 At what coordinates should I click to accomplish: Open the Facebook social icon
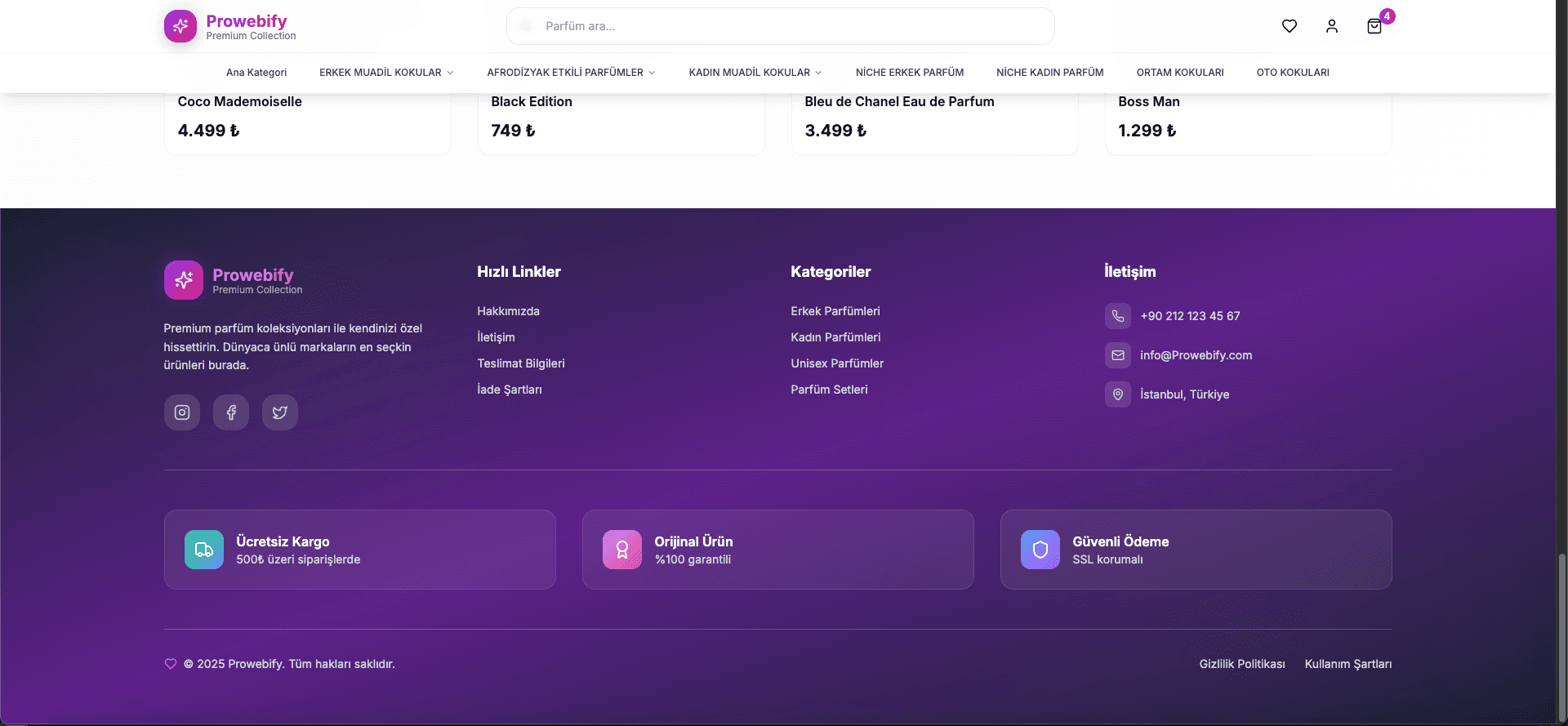point(231,412)
